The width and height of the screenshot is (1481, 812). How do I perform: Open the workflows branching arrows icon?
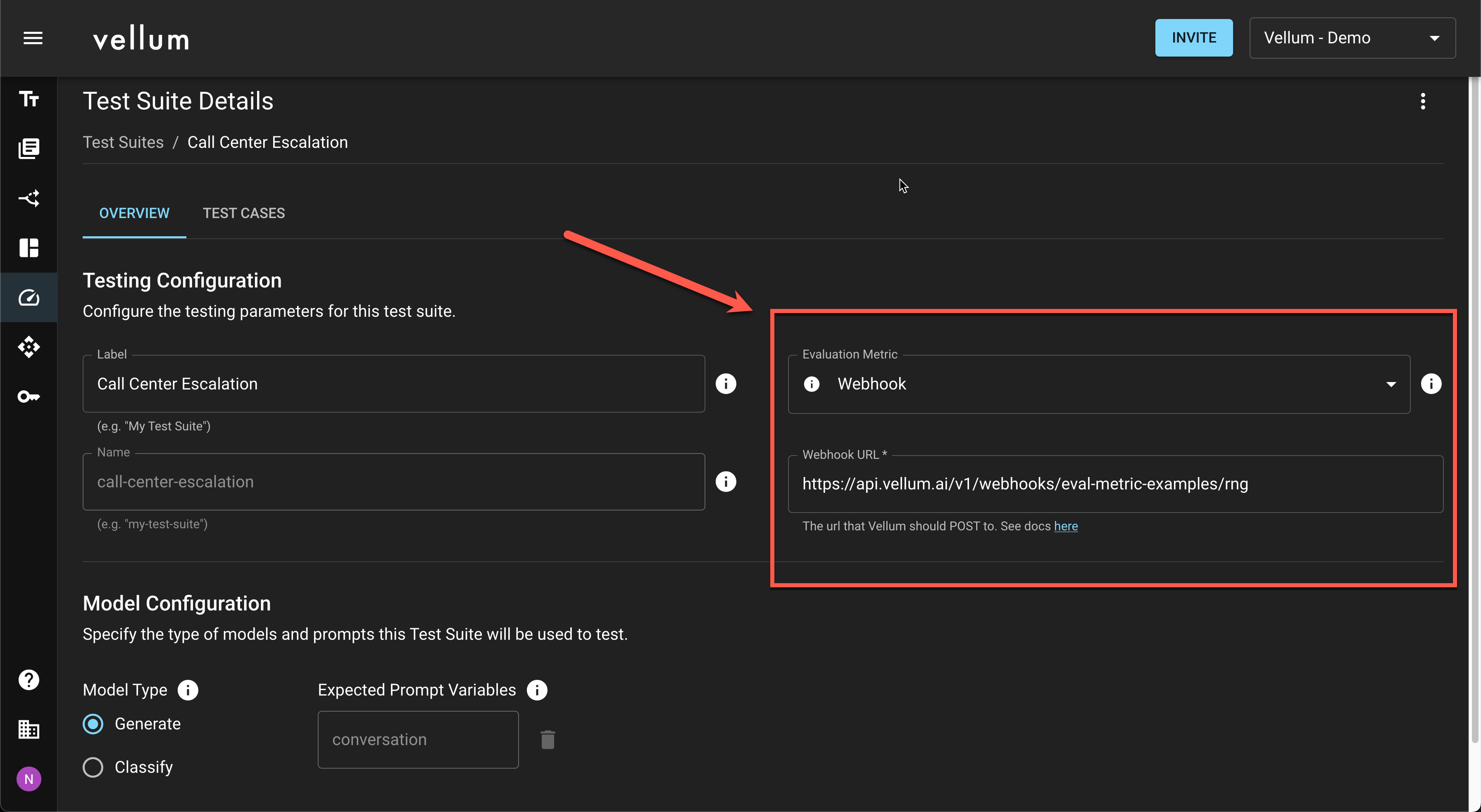[x=29, y=198]
